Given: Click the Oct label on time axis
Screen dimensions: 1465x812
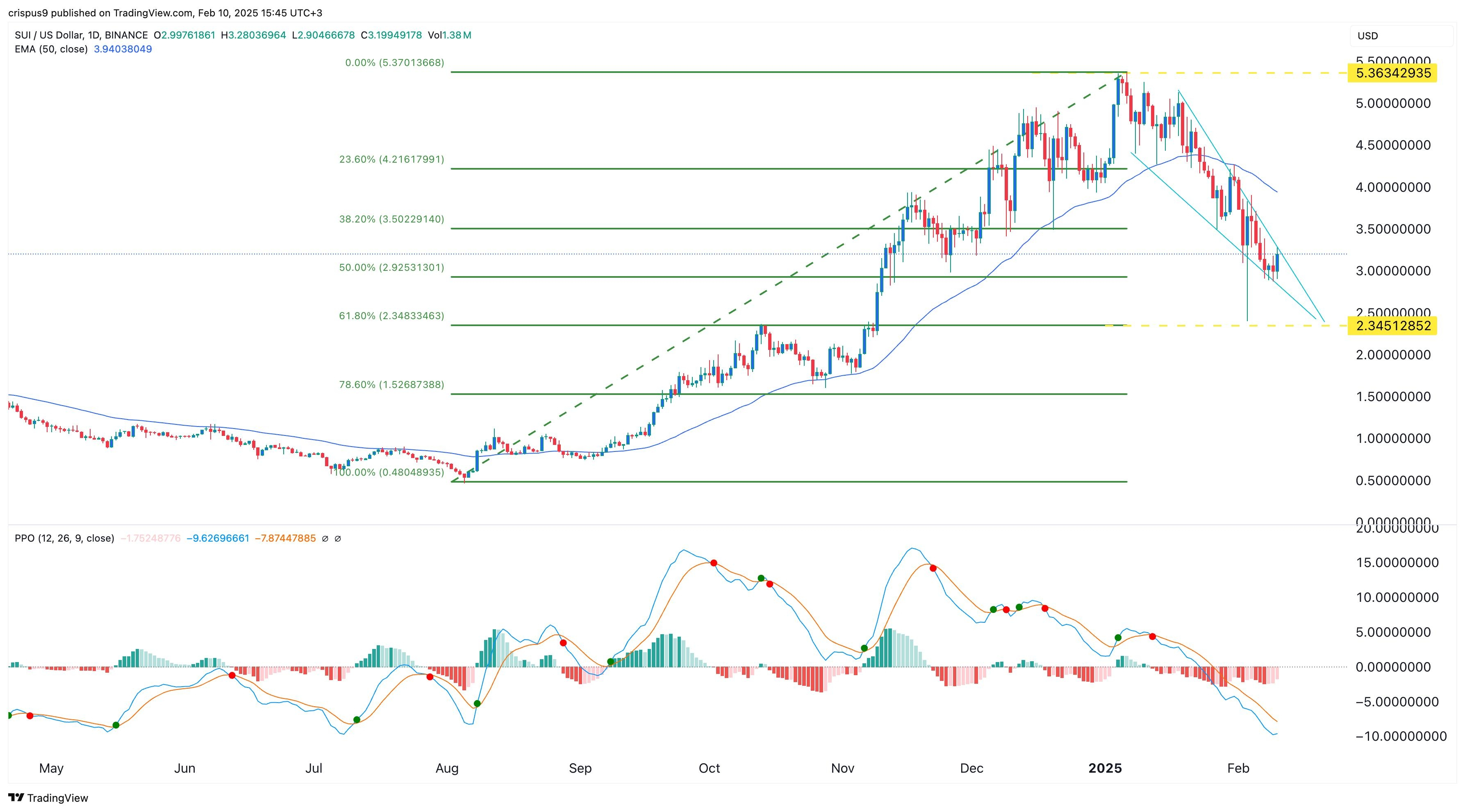Looking at the screenshot, I should [x=709, y=768].
